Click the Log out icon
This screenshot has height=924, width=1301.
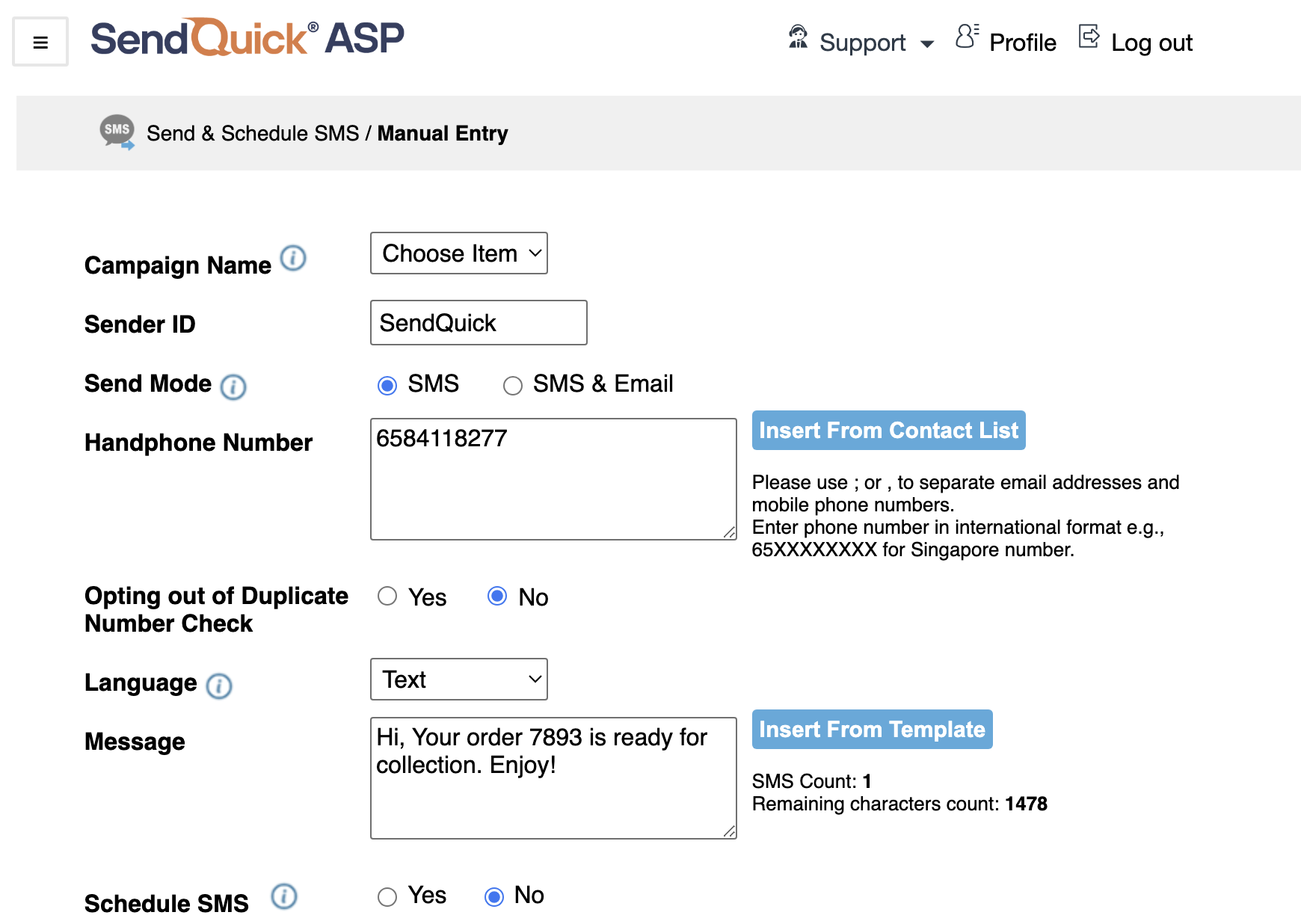tap(1089, 37)
